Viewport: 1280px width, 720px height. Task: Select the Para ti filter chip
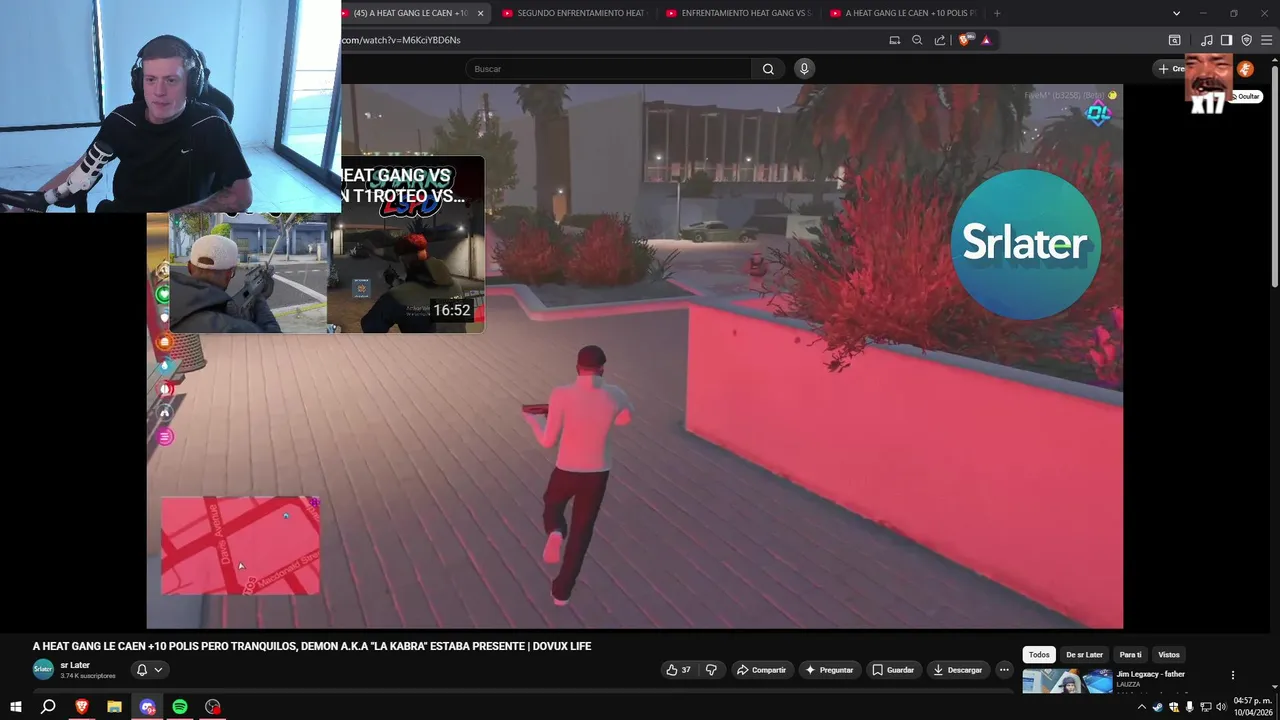[x=1131, y=655]
